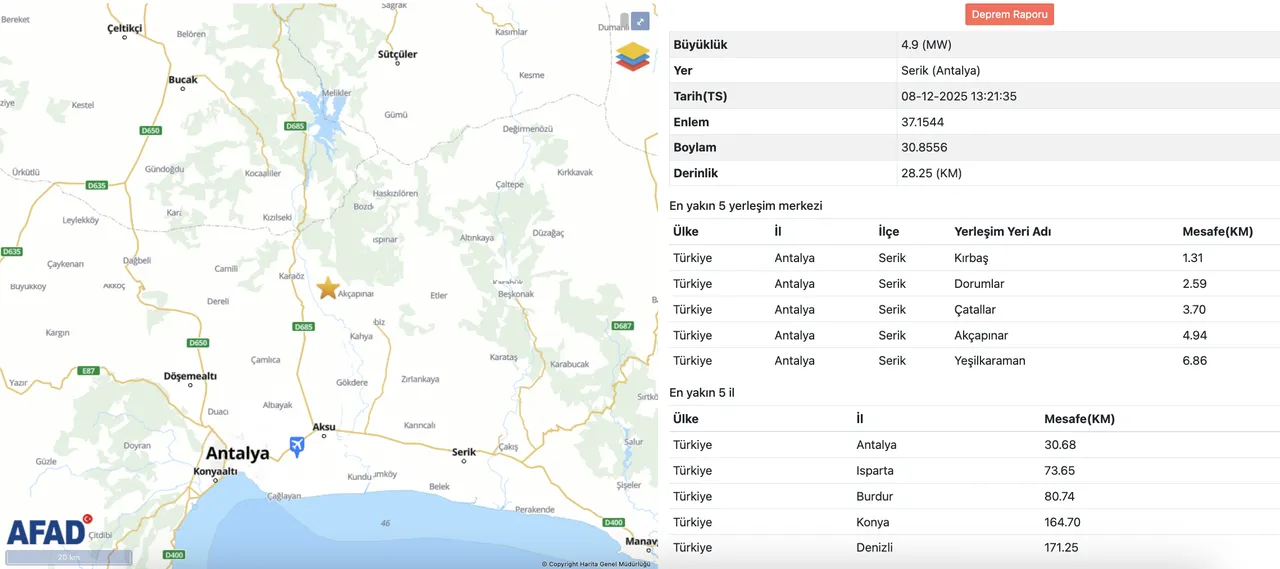
Task: Click the Isparta distance value 73.65
Action: (x=1060, y=470)
